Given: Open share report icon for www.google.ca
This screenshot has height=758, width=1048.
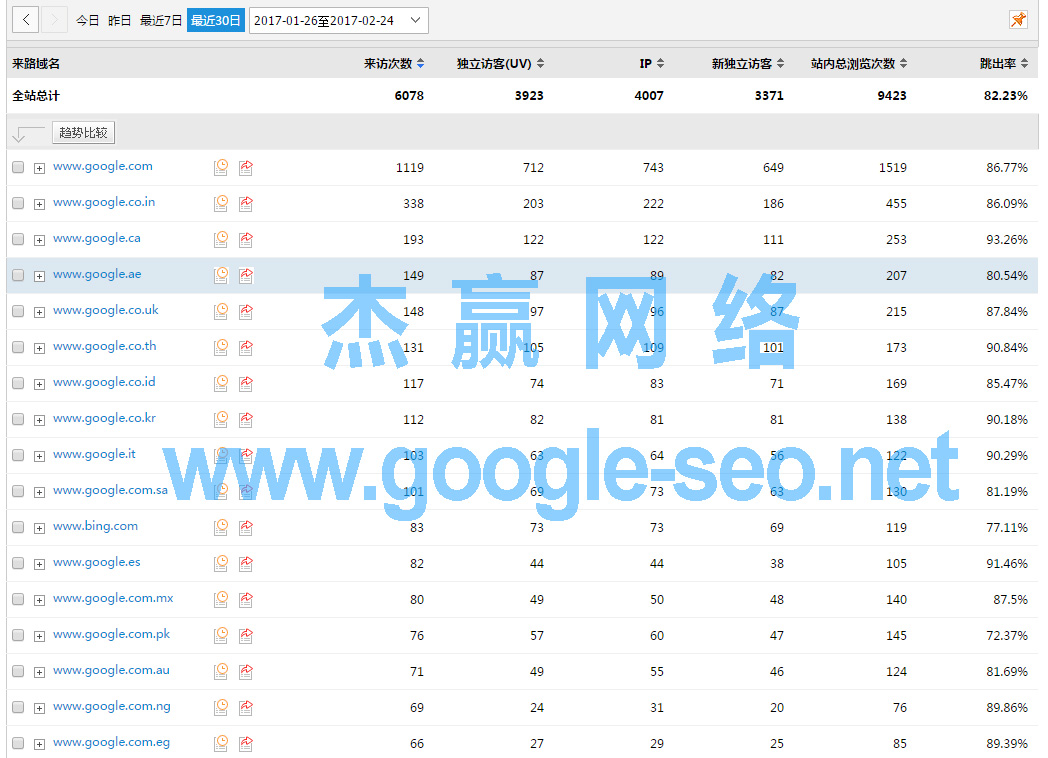Looking at the screenshot, I should [246, 239].
